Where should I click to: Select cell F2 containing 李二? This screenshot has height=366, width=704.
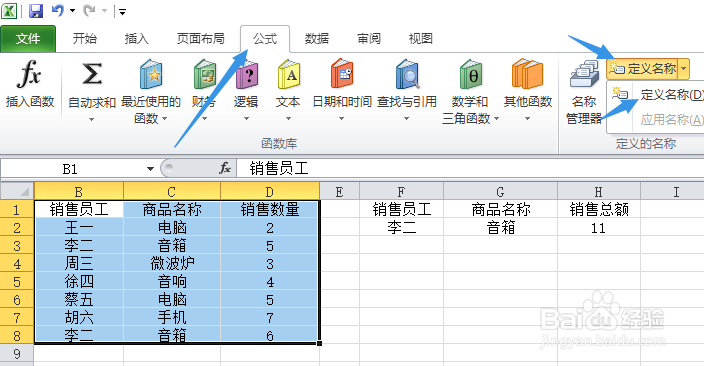[401, 228]
